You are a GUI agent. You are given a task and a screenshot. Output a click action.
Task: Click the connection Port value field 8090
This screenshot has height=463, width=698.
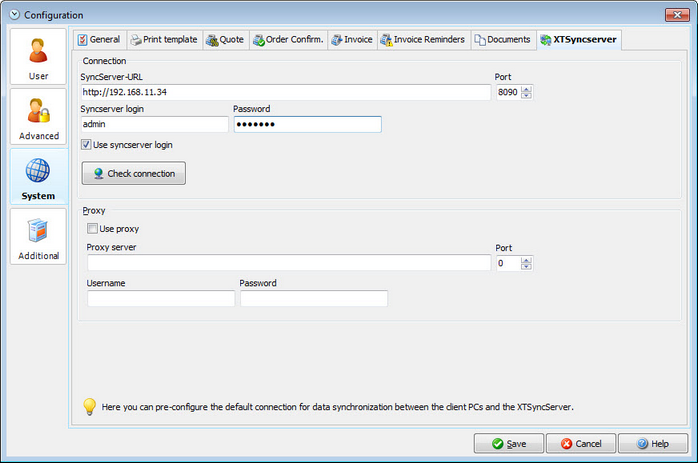(508, 92)
